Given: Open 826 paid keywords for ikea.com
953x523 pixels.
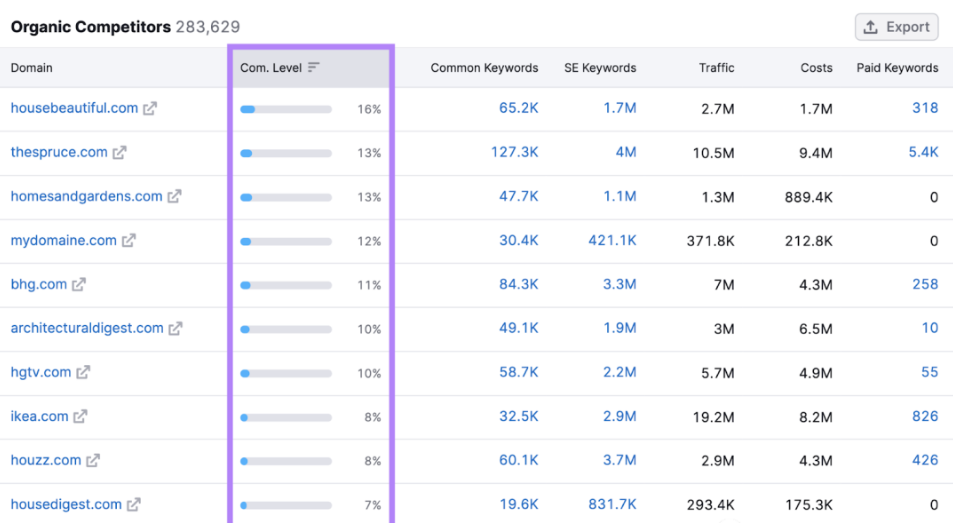Looking at the screenshot, I should (x=925, y=416).
